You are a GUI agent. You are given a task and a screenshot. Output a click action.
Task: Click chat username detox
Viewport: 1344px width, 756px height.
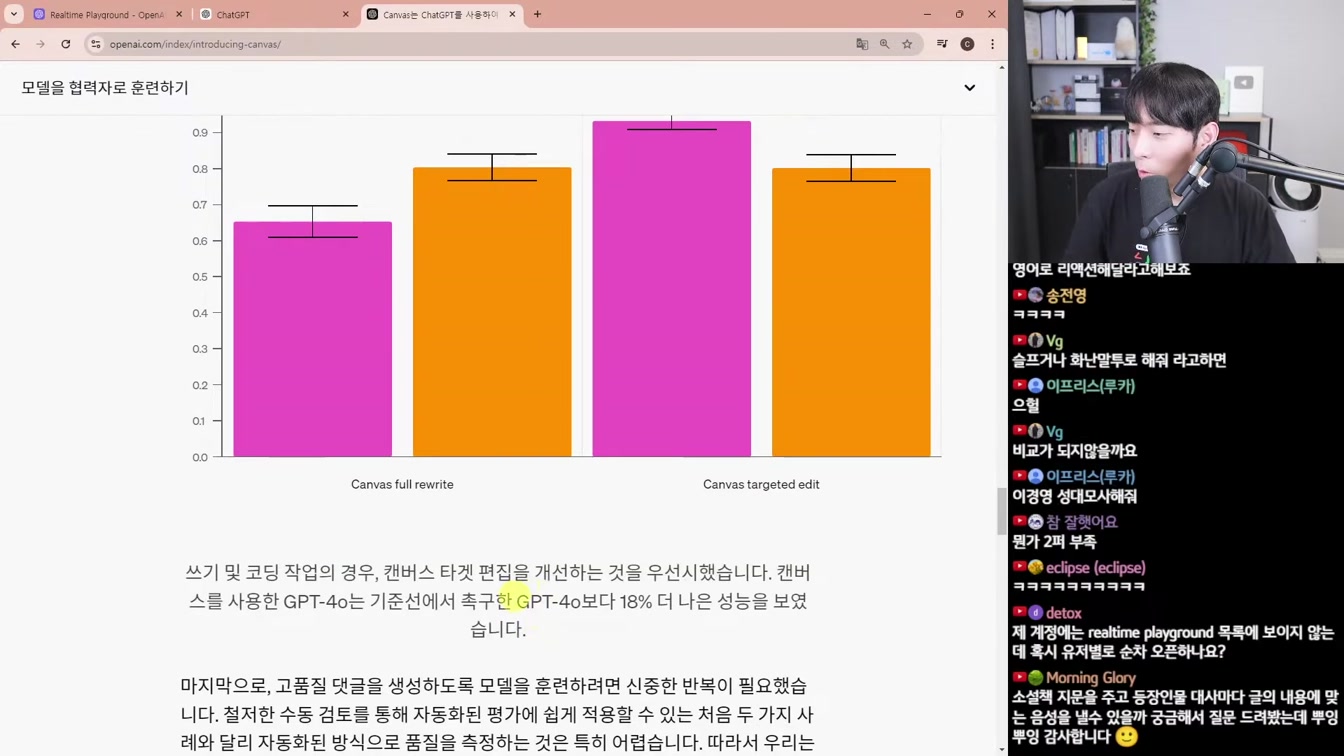pos(1063,613)
